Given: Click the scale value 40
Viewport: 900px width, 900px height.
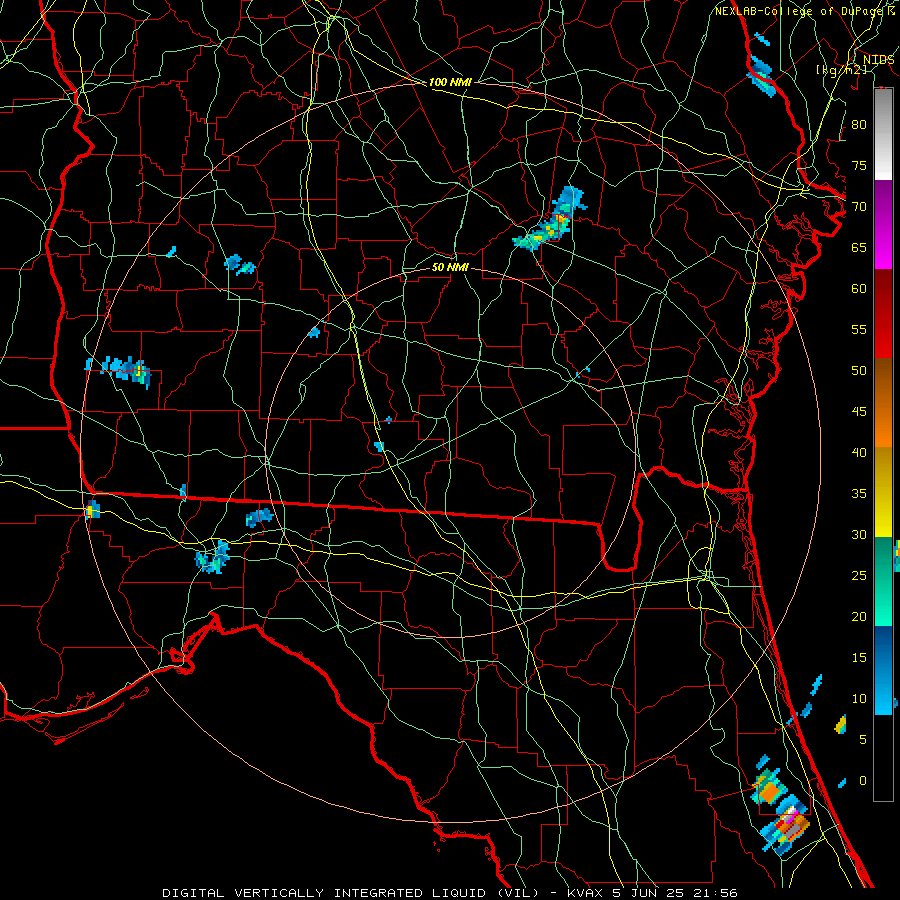Looking at the screenshot, I should (859, 452).
